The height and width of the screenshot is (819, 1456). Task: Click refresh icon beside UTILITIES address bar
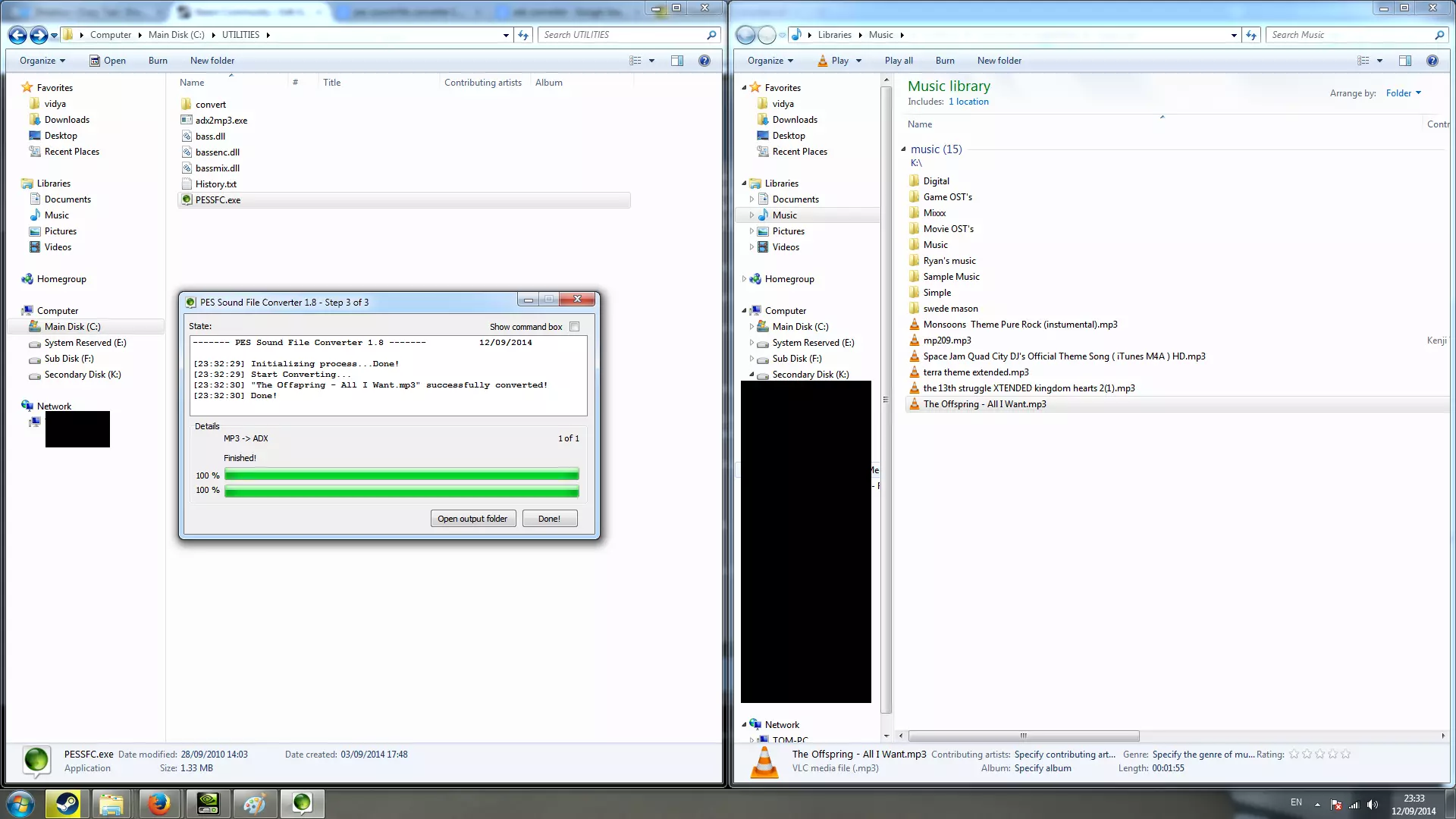pyautogui.click(x=523, y=35)
